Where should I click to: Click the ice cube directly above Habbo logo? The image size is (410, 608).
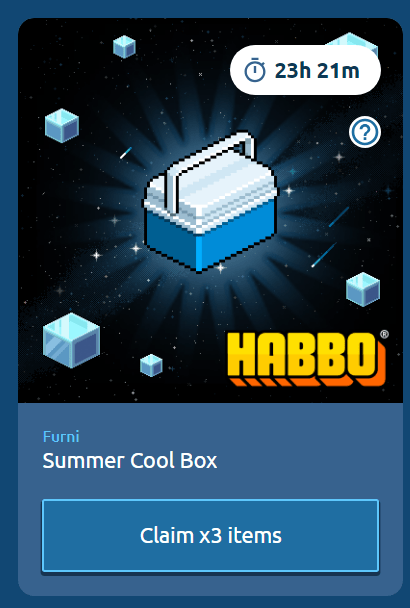coord(363,289)
